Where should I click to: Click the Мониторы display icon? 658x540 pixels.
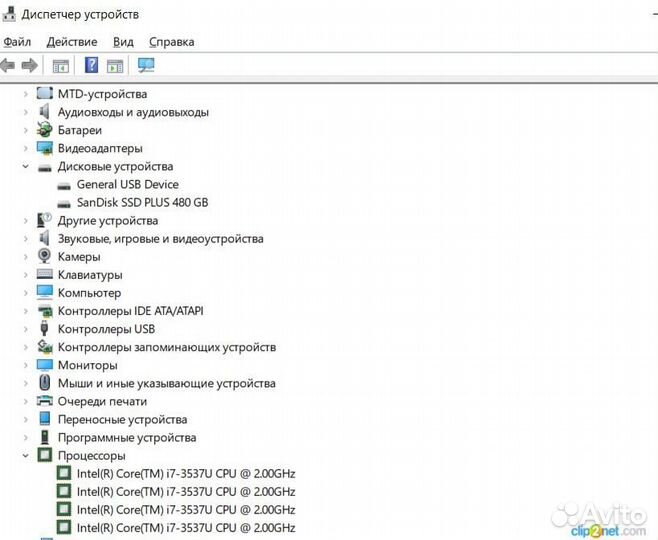pyautogui.click(x=44, y=365)
